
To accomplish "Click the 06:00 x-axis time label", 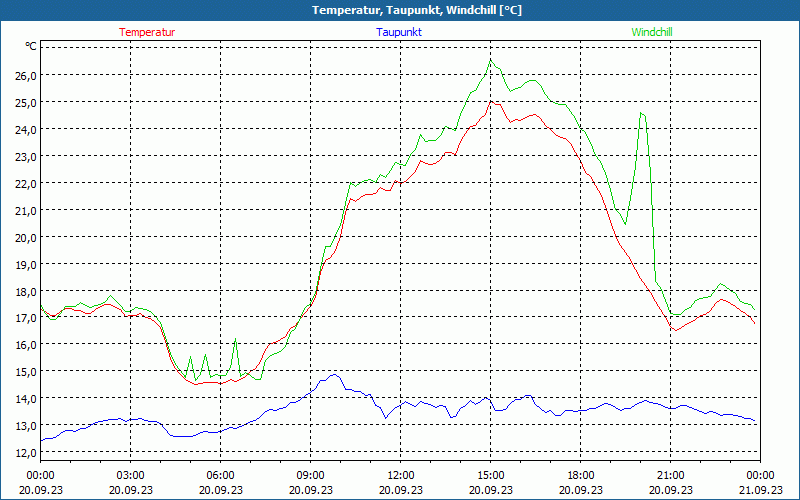I will 220,475.
